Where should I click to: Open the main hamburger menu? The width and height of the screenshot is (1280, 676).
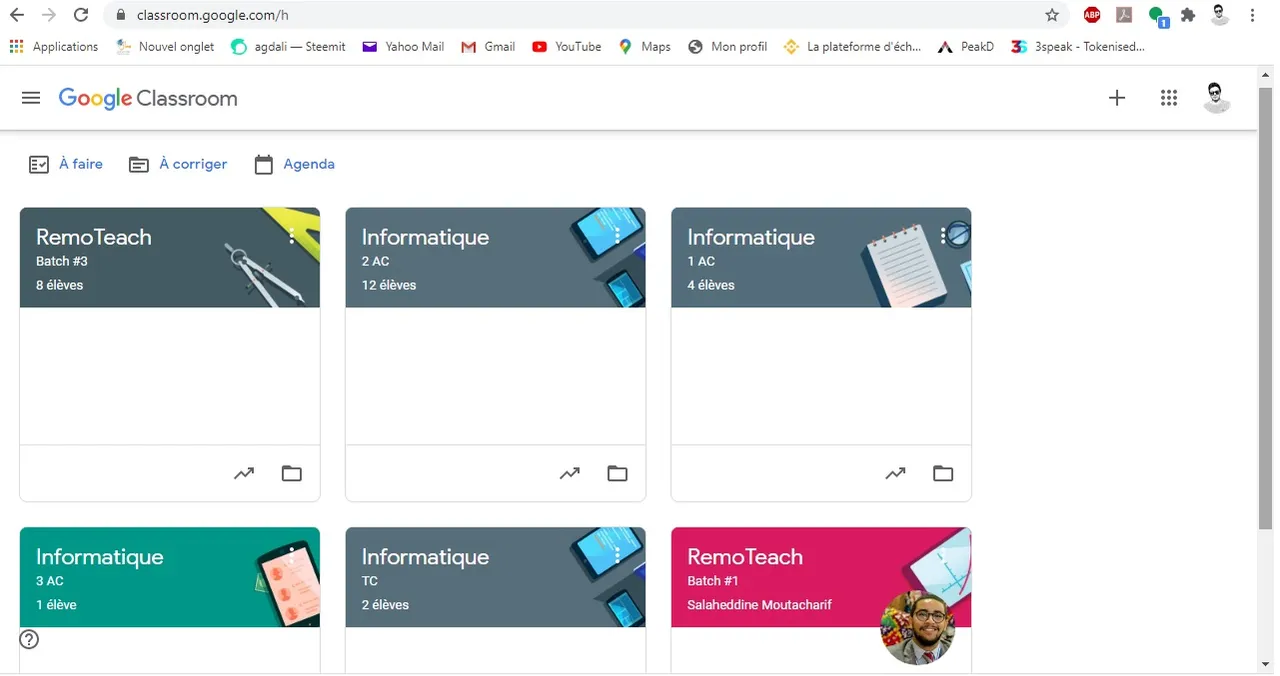click(x=31, y=98)
